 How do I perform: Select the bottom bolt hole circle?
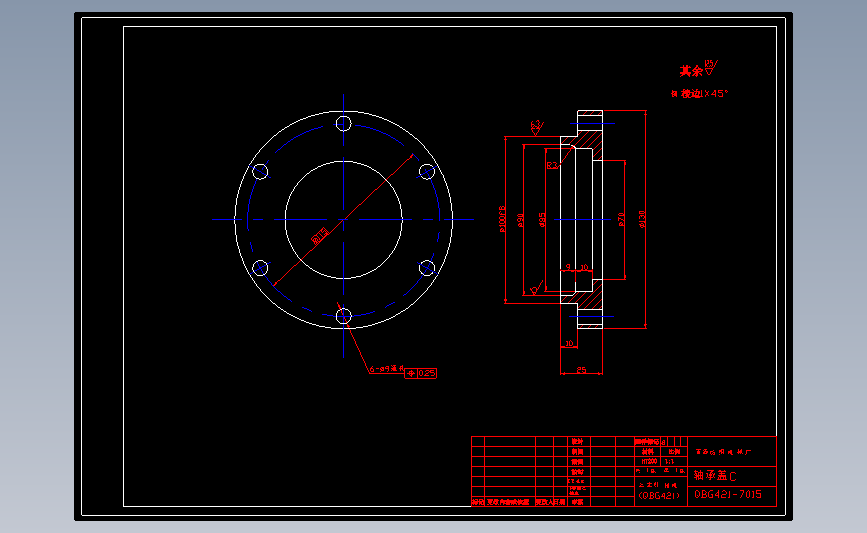pos(343,316)
